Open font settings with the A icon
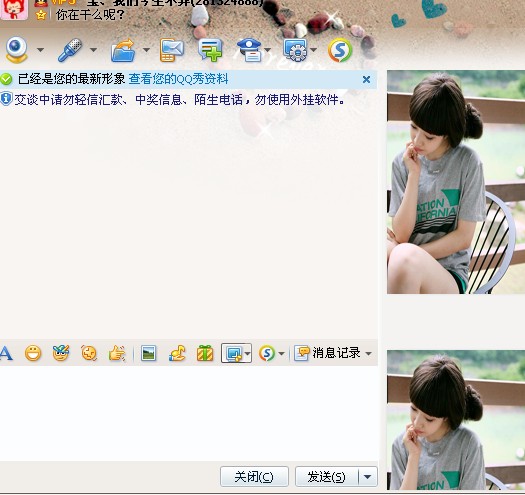525x495 pixels. tap(6, 353)
